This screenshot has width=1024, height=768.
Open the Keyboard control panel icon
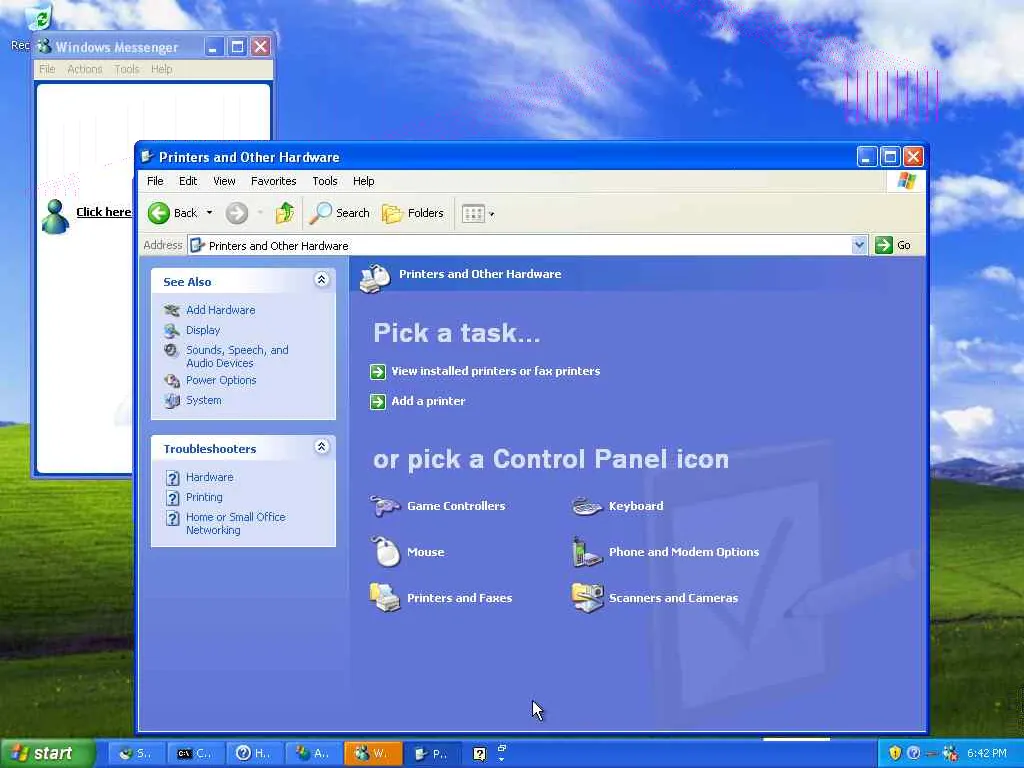click(x=586, y=506)
